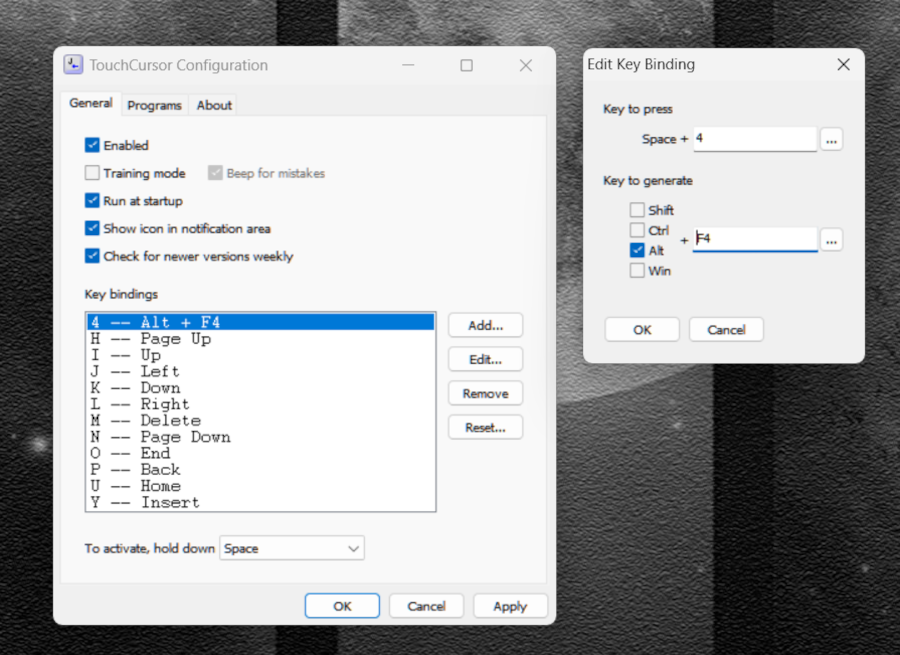Viewport: 900px width, 655px height.
Task: Switch to the Programs tab
Action: coord(154,106)
